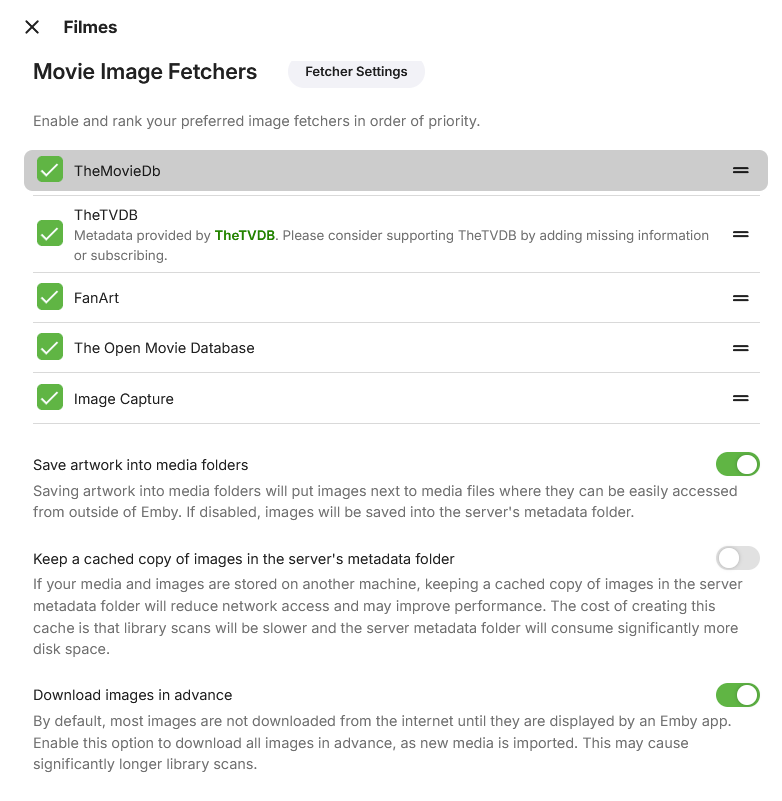Click the TheTVDB reorder handle icon
Image resolution: width=782 pixels, height=801 pixels.
coord(740,233)
